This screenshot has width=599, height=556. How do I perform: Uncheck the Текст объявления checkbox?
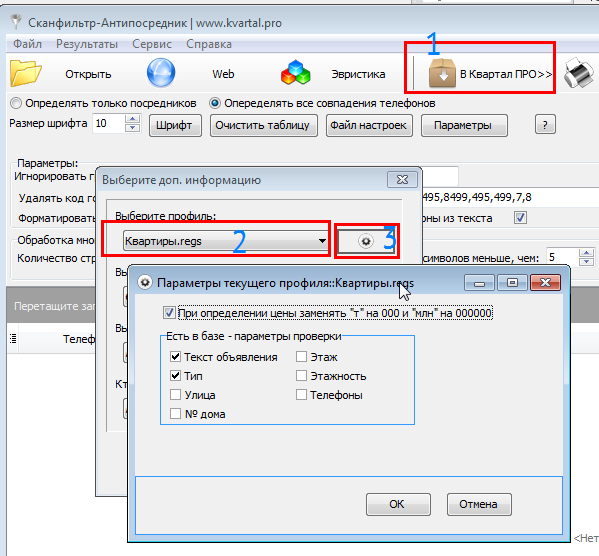[175, 357]
